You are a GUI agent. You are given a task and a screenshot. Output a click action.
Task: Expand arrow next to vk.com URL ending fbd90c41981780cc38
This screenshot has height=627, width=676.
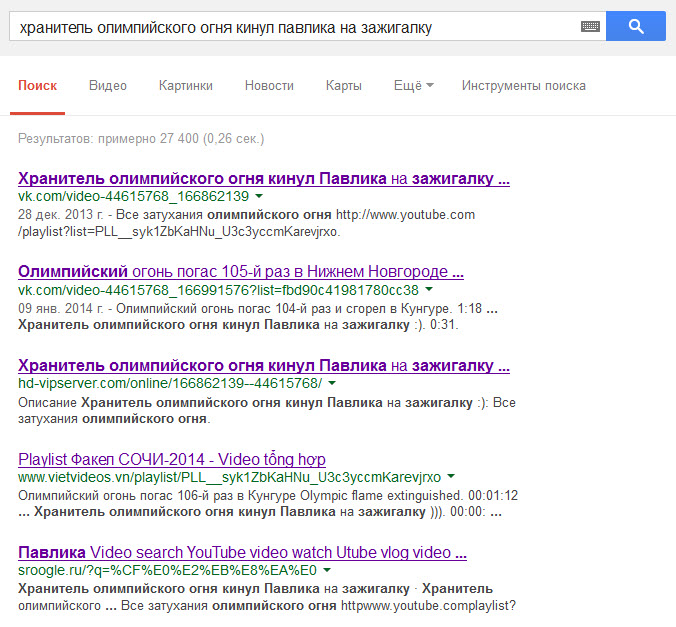click(x=429, y=289)
